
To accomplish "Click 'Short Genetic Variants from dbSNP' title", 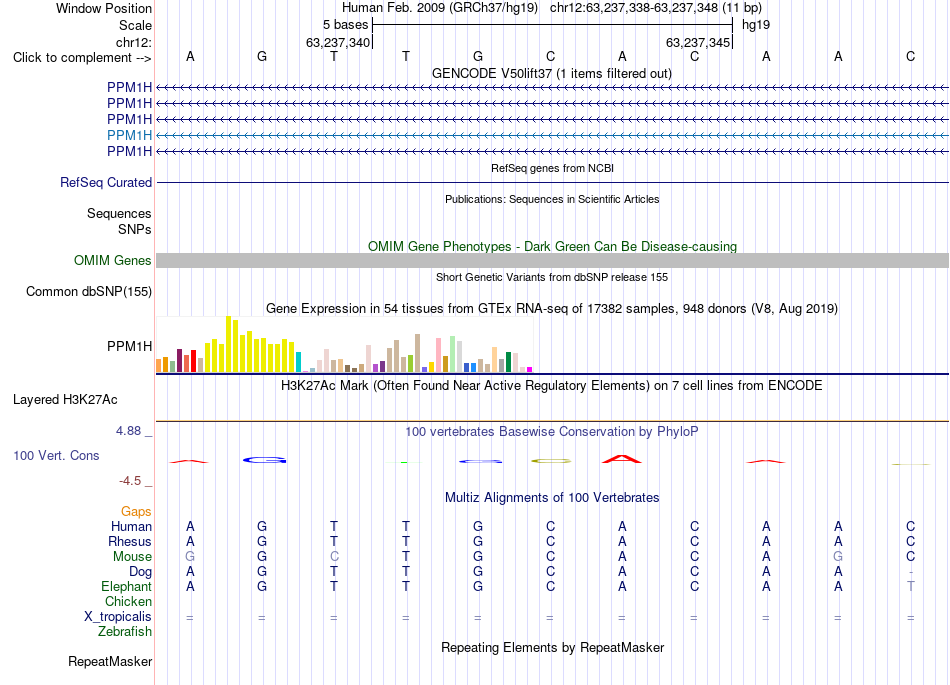I will click(552, 277).
